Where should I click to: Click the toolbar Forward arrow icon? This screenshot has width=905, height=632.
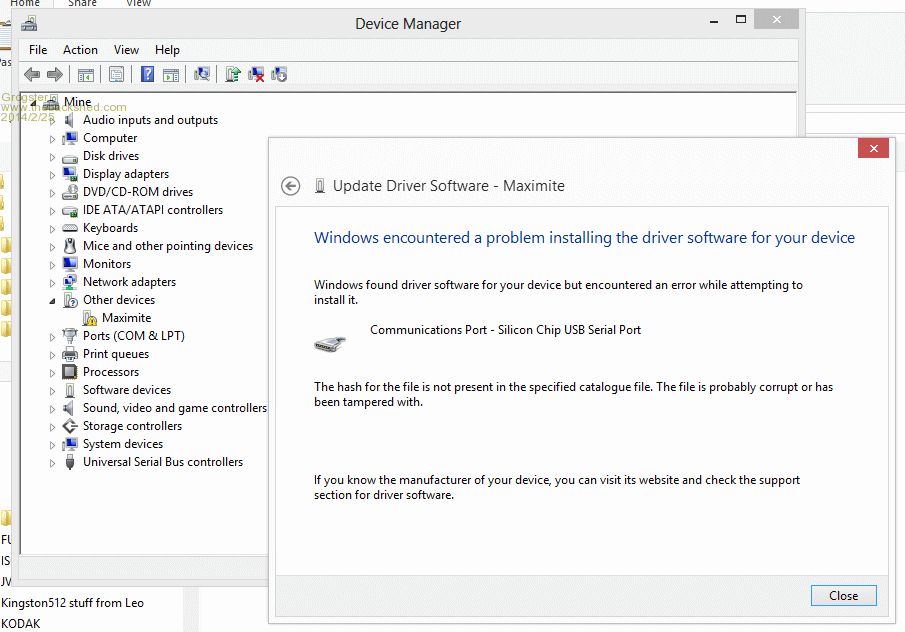(x=55, y=74)
